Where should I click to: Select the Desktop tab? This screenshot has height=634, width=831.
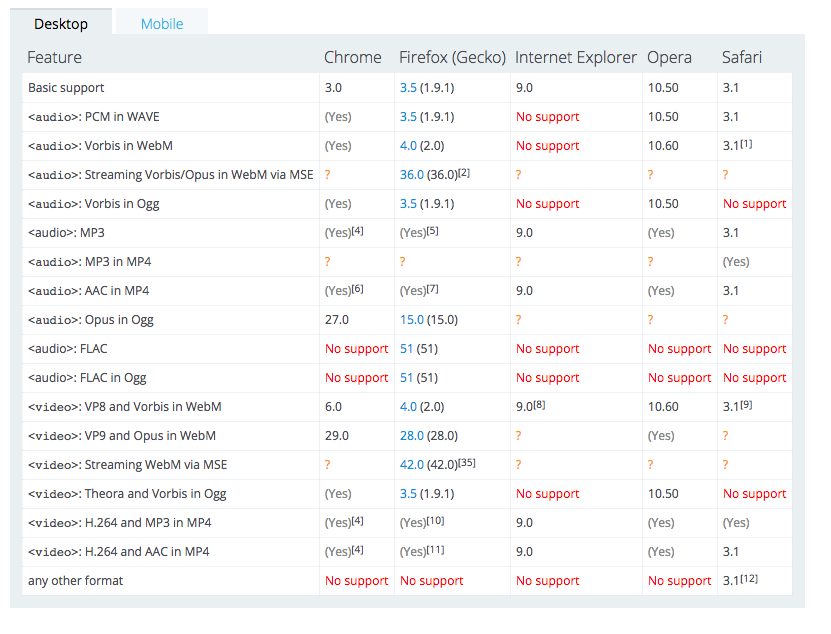(61, 24)
